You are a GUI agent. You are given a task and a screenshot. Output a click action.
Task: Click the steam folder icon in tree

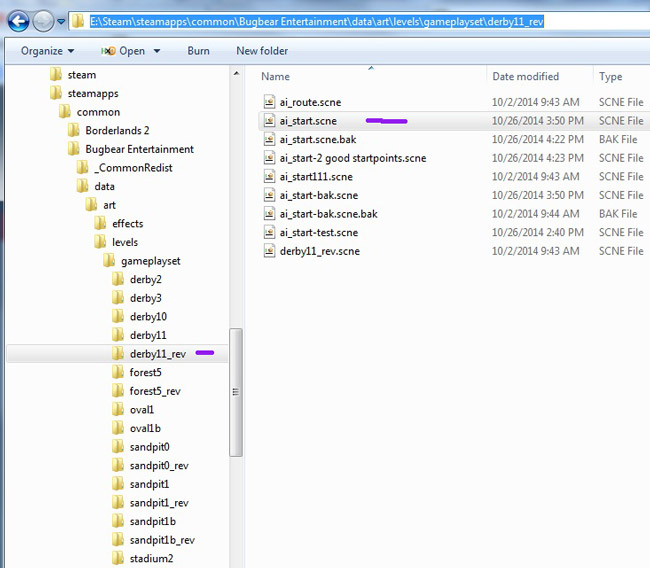click(x=56, y=74)
